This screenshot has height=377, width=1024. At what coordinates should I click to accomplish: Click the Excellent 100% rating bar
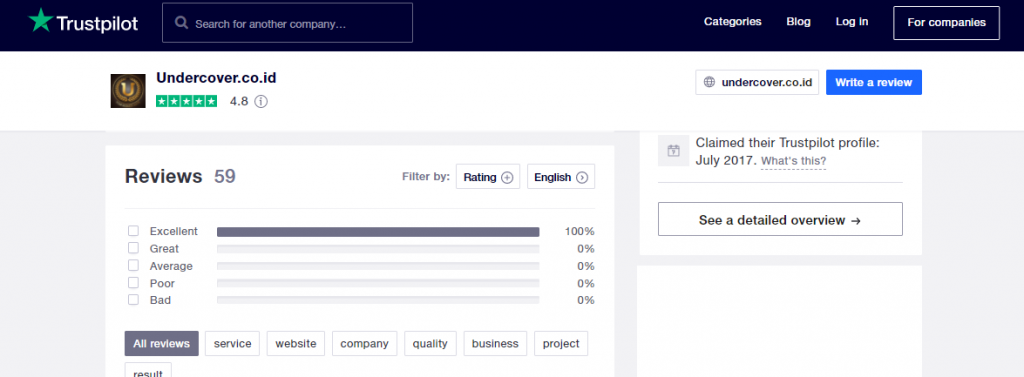coord(378,231)
